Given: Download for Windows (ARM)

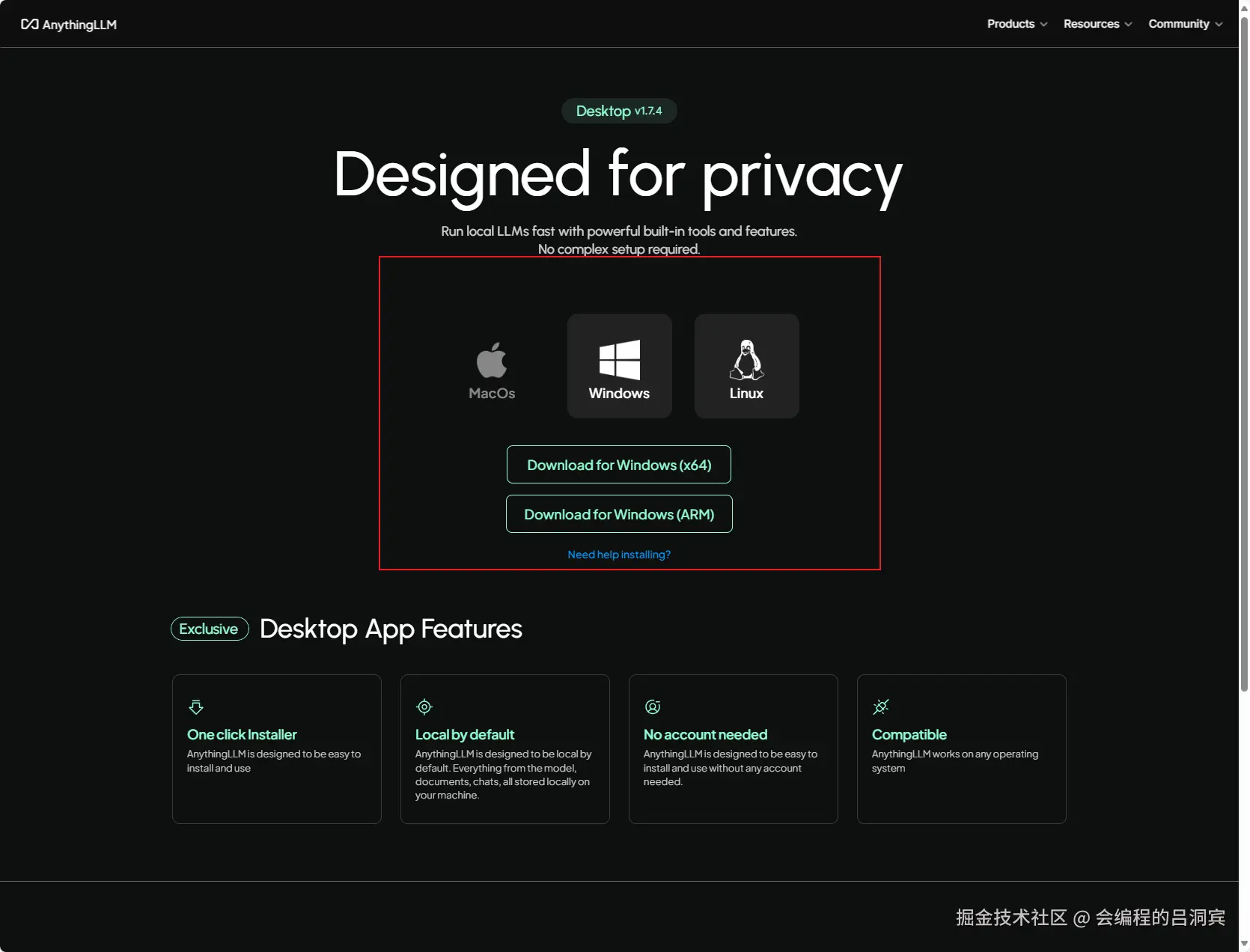Looking at the screenshot, I should [x=619, y=514].
